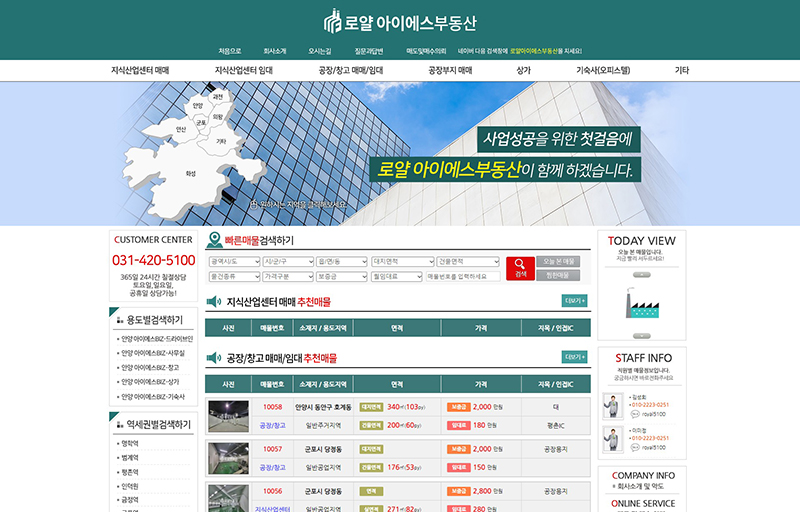Viewport: 800px width, 512px height.
Task: Open the 시/군/구 dropdown
Action: coord(288,262)
